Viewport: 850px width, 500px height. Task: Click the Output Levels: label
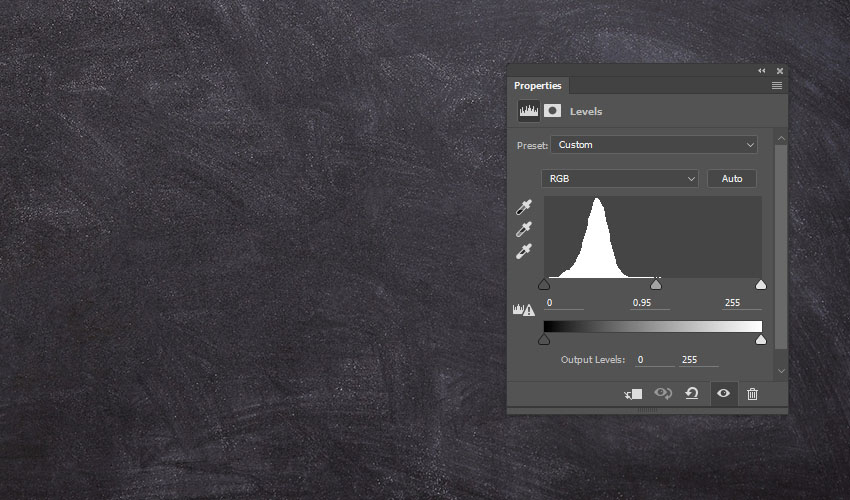[x=593, y=360]
